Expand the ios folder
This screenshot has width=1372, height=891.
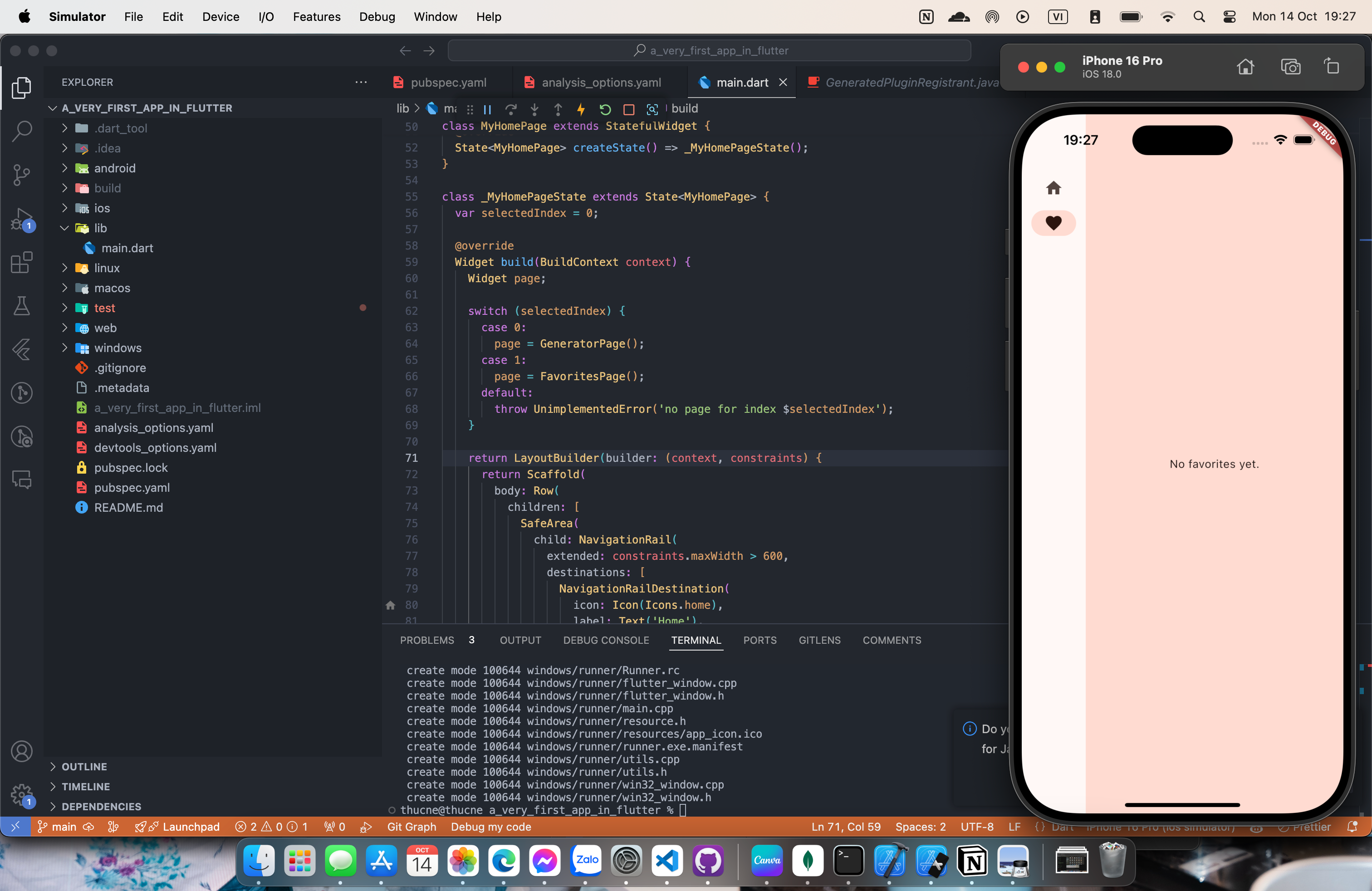(64, 208)
